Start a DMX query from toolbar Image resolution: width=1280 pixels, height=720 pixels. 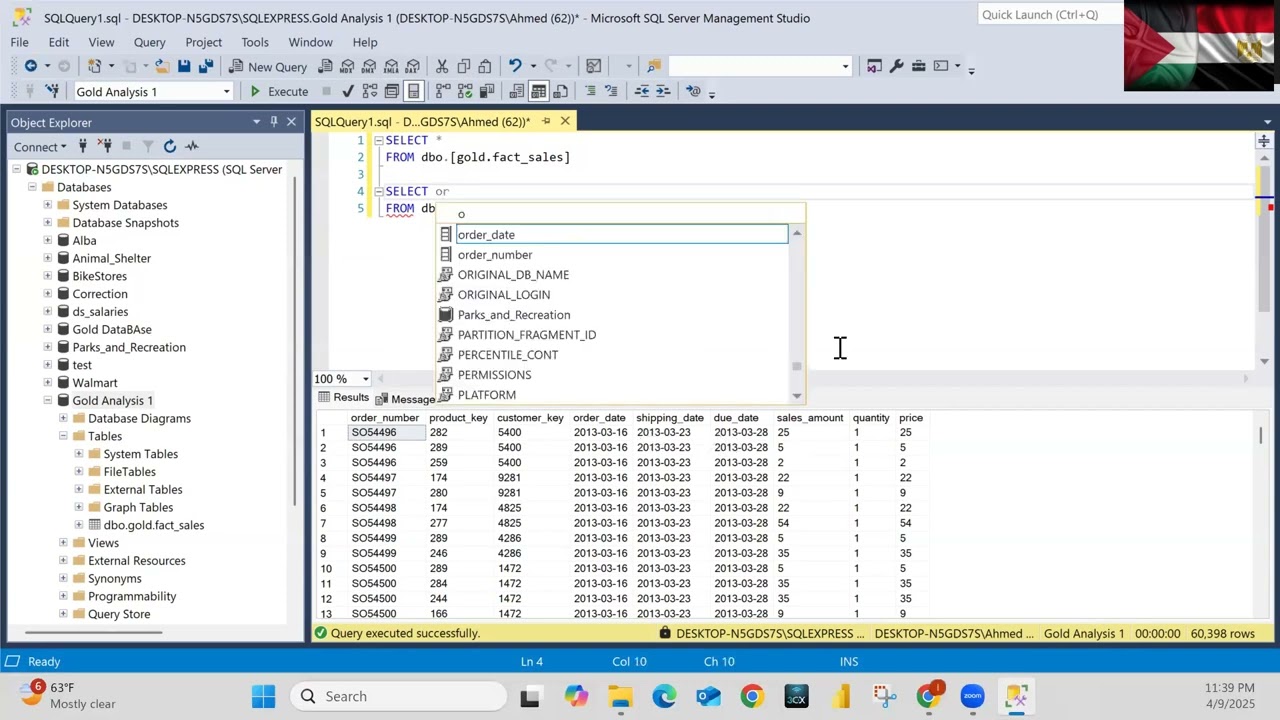pos(369,66)
